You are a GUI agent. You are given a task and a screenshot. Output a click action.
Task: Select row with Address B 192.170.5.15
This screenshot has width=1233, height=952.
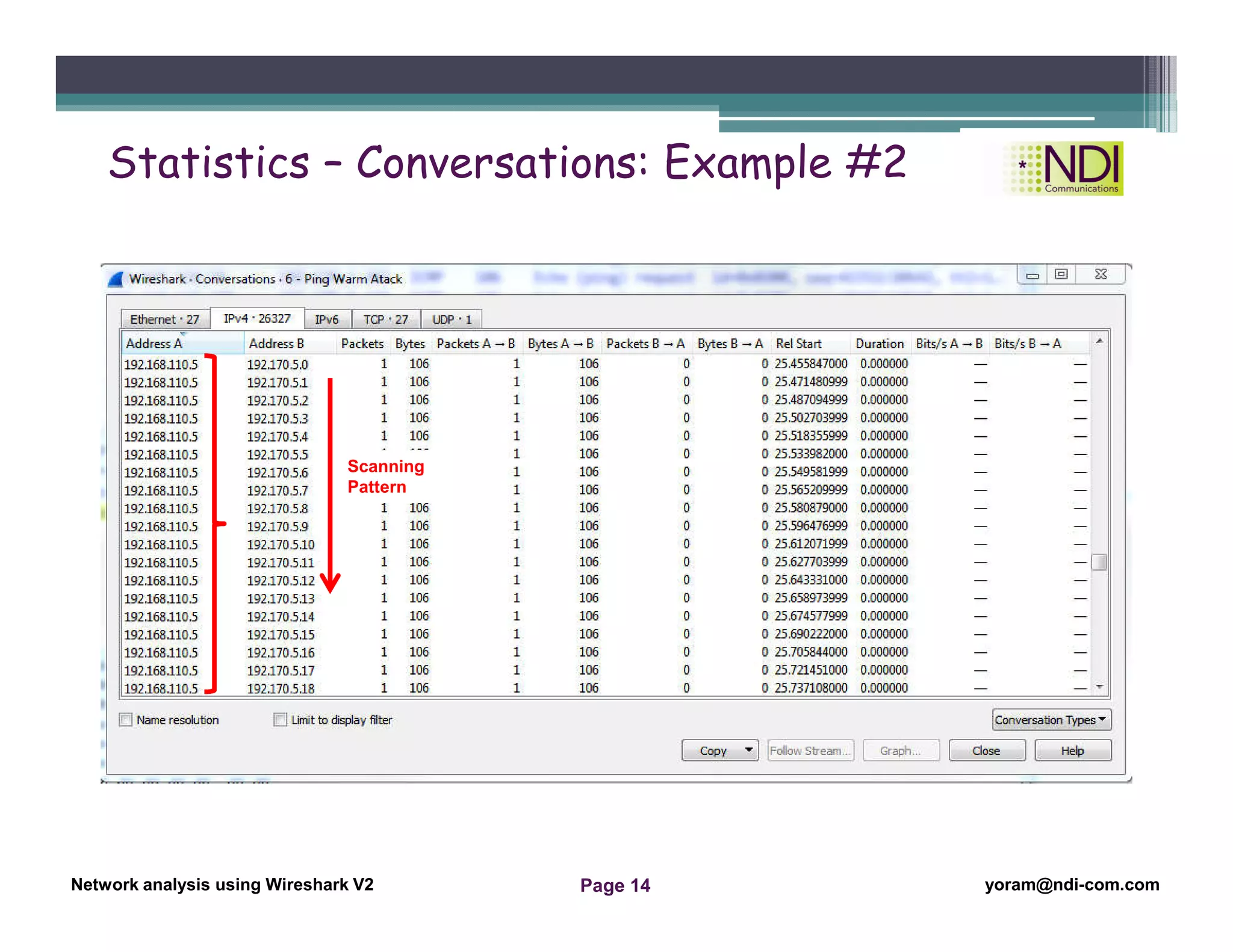[606, 635]
